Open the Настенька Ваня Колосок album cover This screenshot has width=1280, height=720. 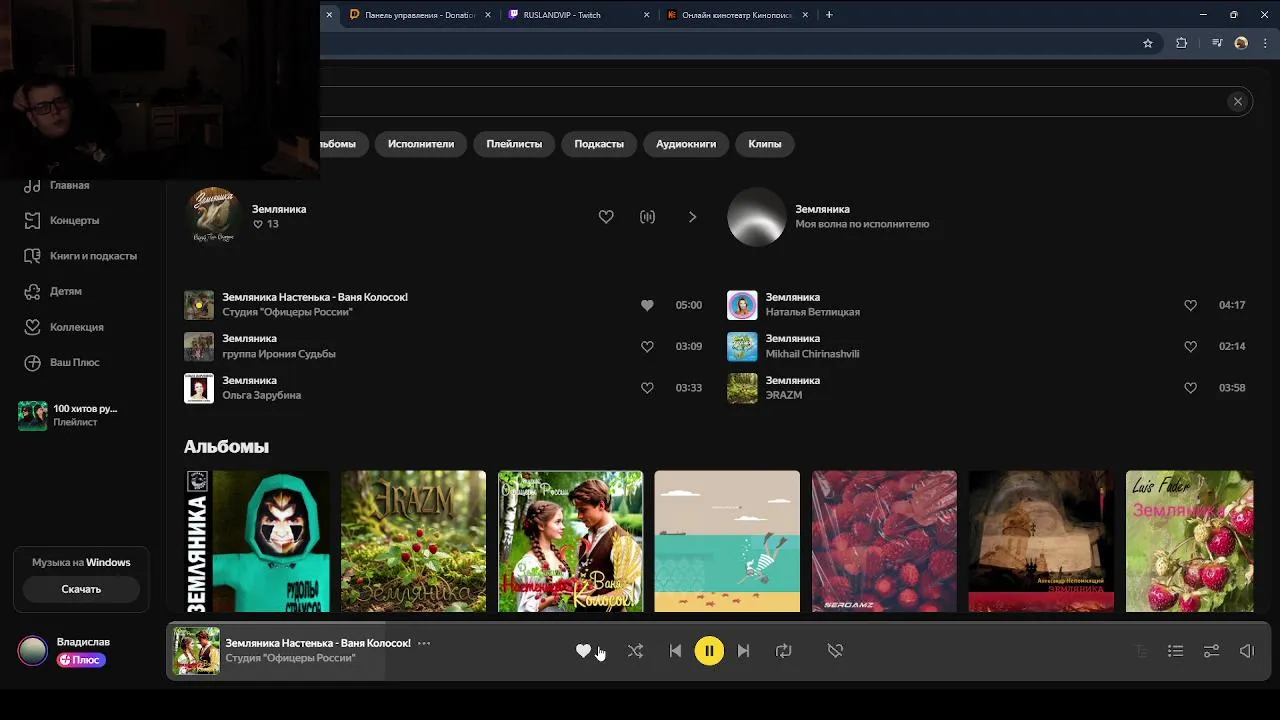pyautogui.click(x=570, y=541)
